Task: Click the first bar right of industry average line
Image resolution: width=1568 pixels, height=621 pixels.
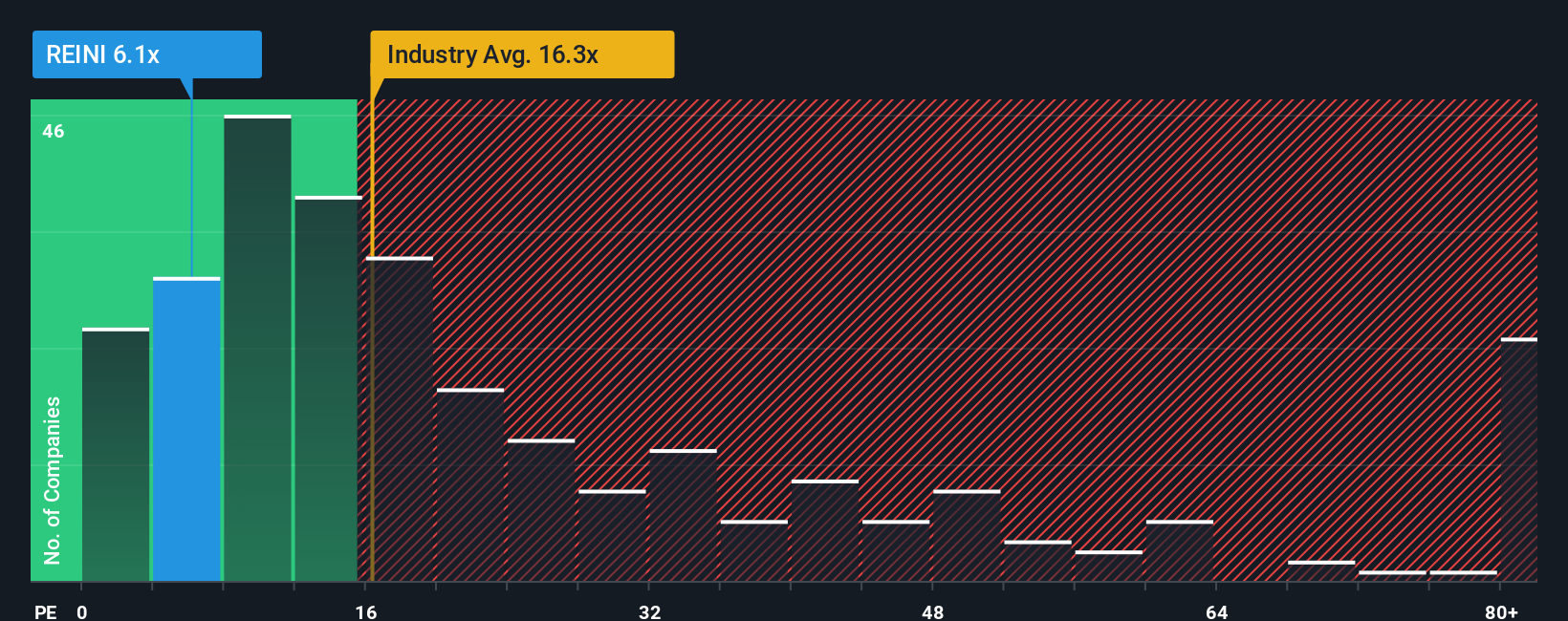Action: coord(400,418)
